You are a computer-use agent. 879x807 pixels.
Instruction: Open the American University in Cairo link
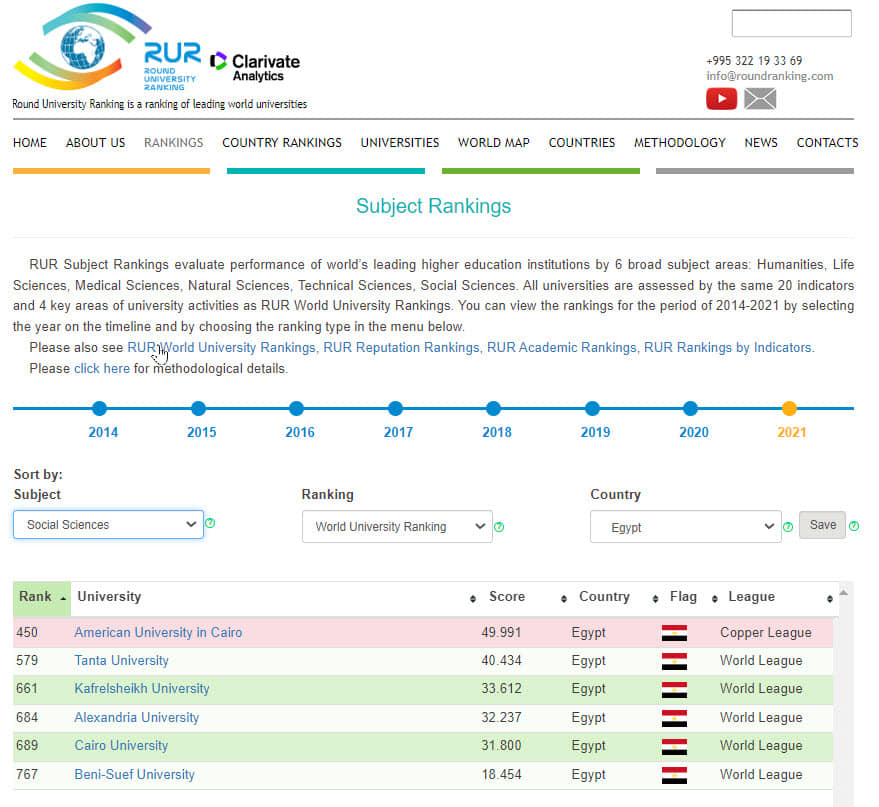(x=158, y=633)
